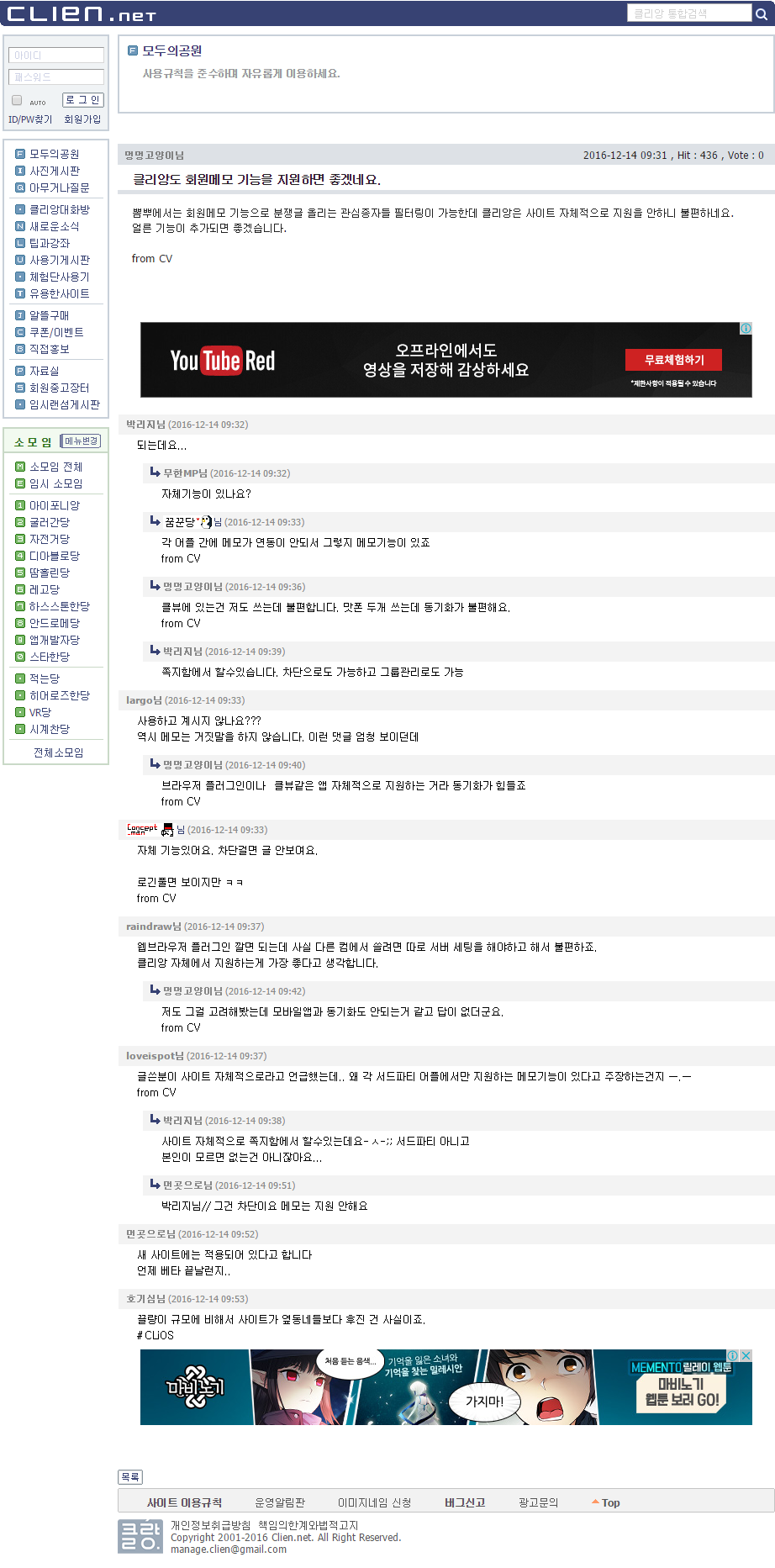
Task: Focus the 아이디 input field
Action: click(x=56, y=55)
